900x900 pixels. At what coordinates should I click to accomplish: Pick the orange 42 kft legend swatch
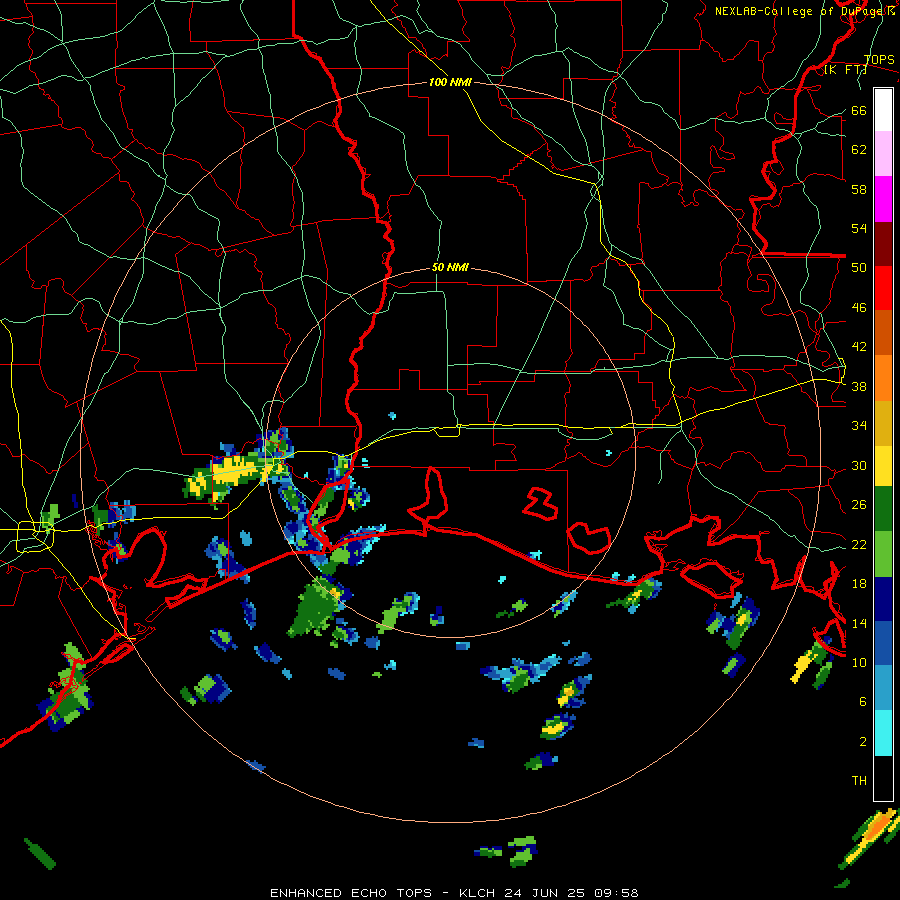(883, 378)
